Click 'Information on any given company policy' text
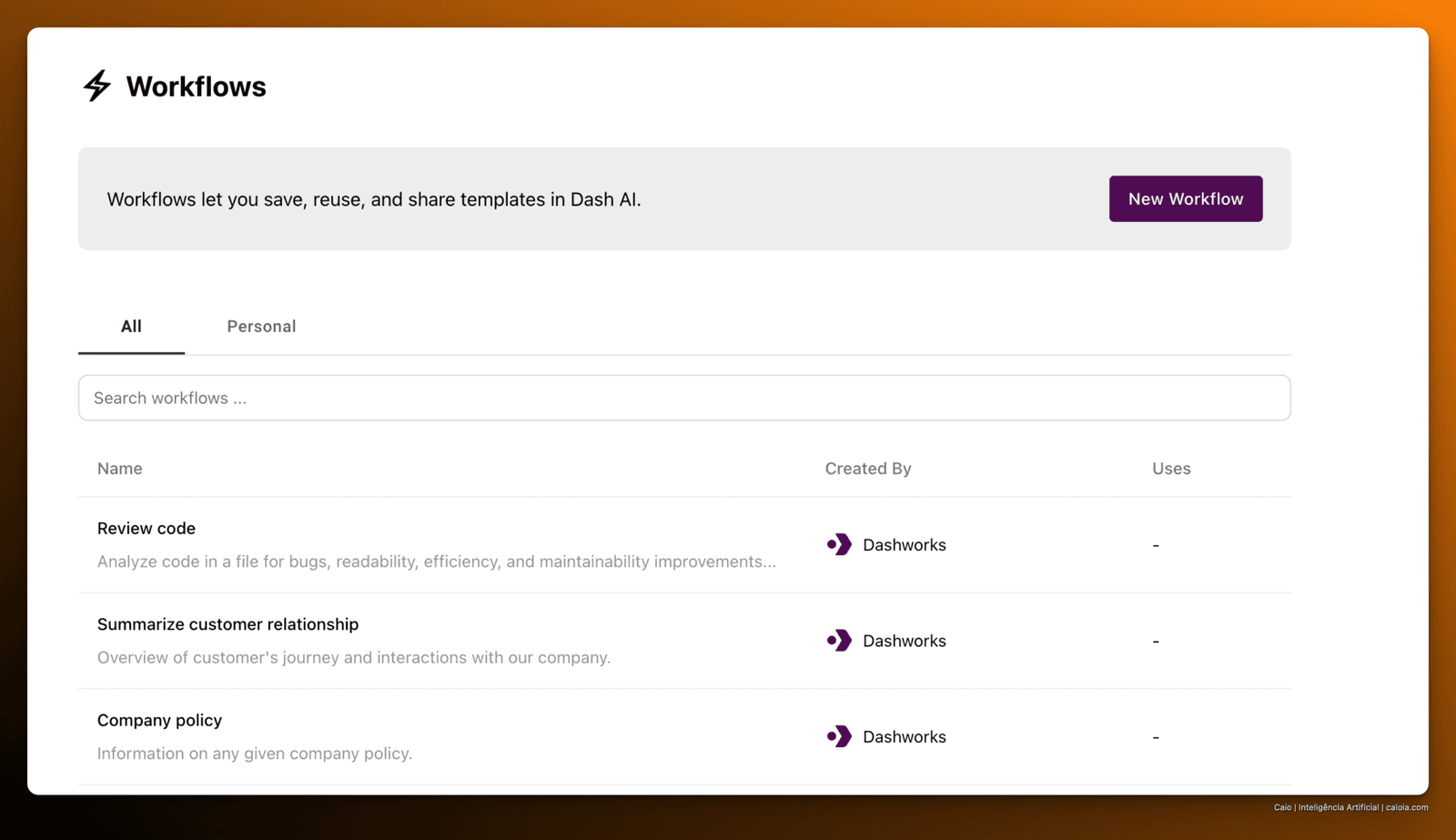Screen dimensions: 1456x840 click(x=255, y=754)
